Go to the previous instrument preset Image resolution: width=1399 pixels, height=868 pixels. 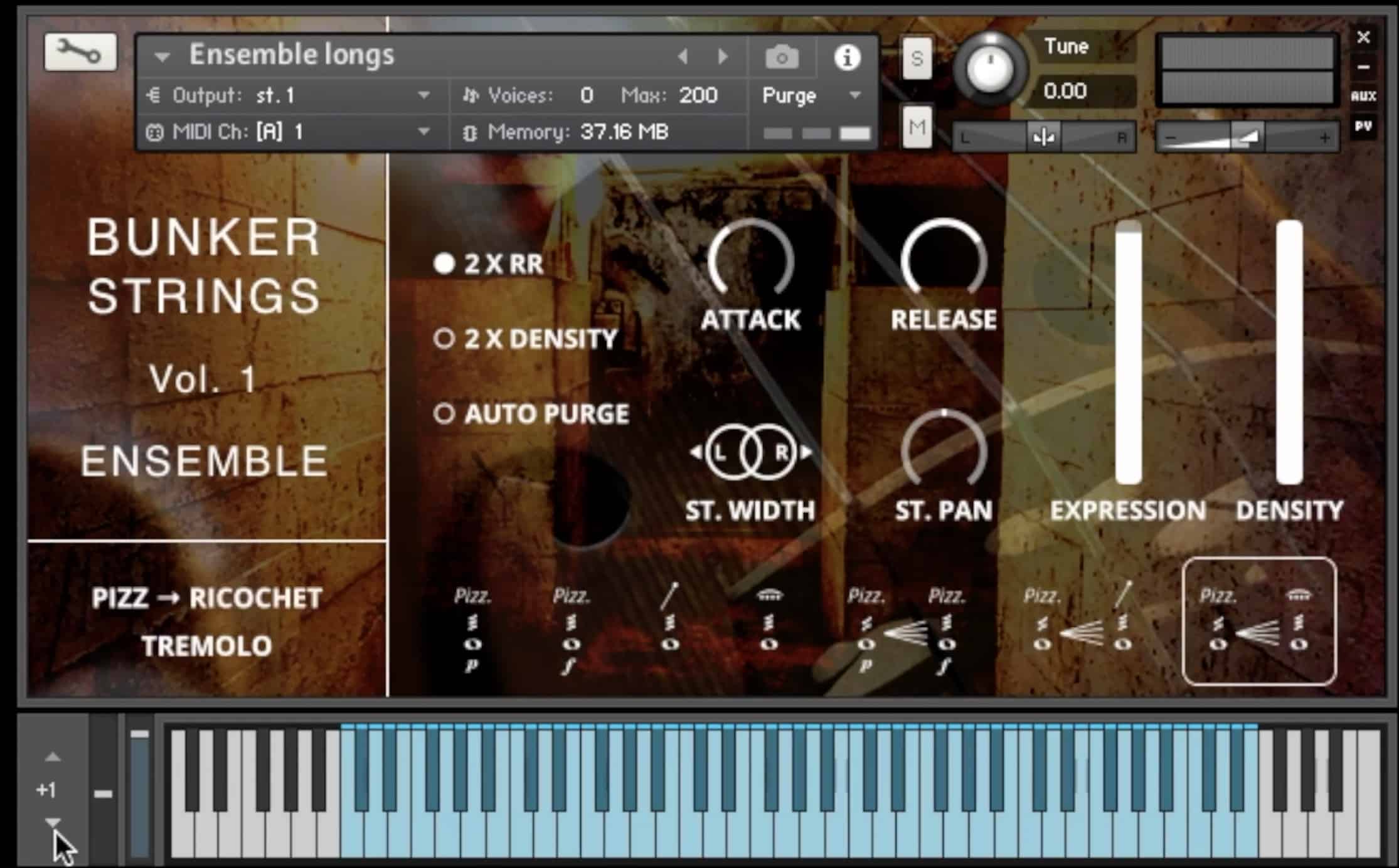pos(683,57)
